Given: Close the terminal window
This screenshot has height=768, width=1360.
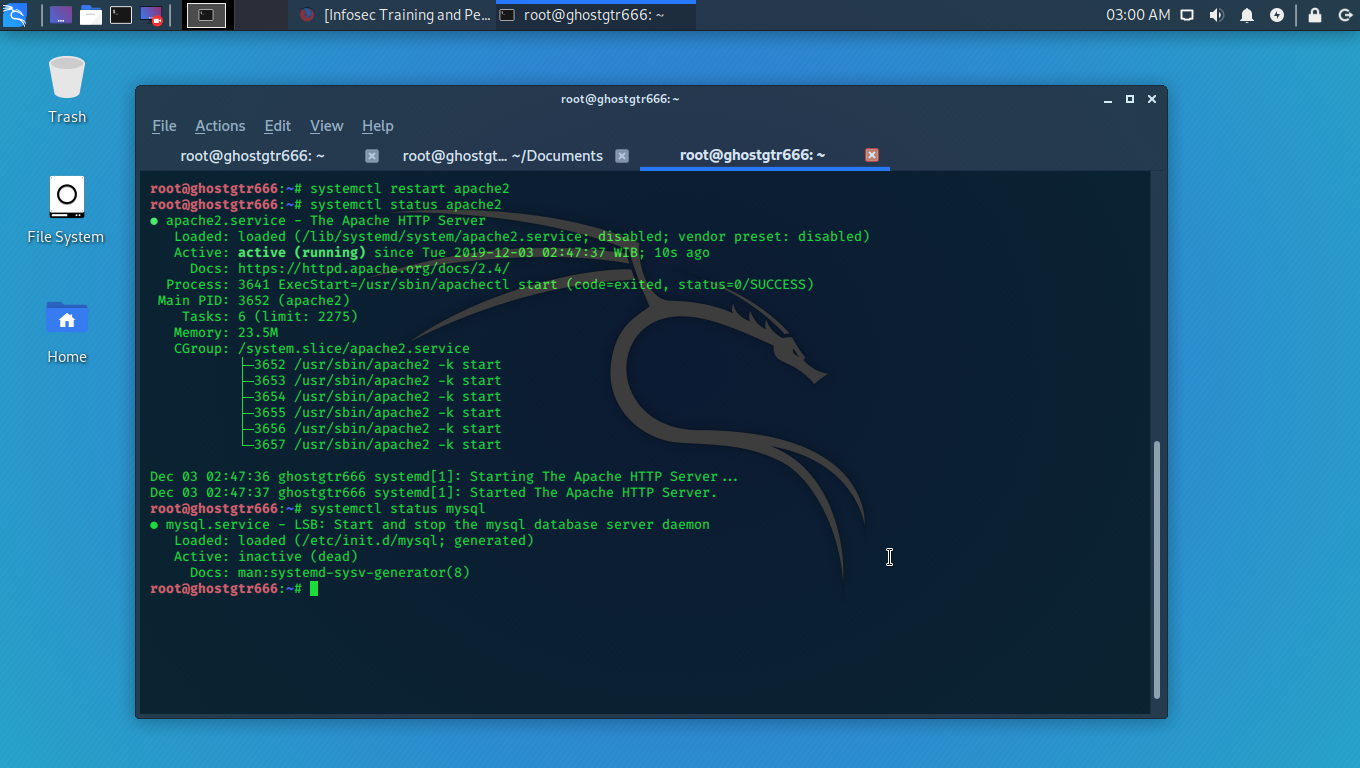Looking at the screenshot, I should click(x=1152, y=99).
